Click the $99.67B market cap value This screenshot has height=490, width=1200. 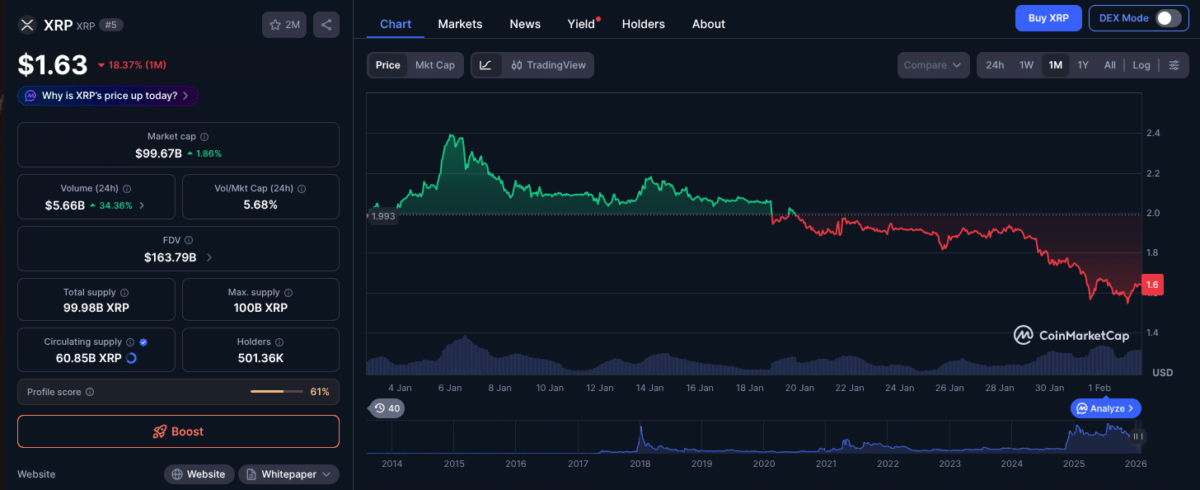pyautogui.click(x=159, y=153)
